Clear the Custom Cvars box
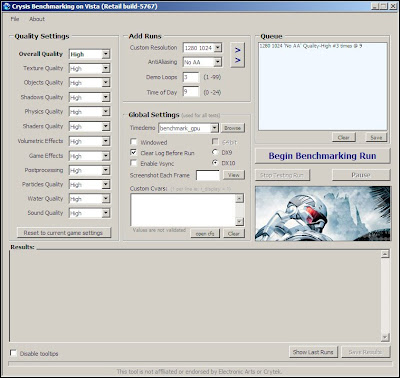This screenshot has height=378, width=400. 234,233
